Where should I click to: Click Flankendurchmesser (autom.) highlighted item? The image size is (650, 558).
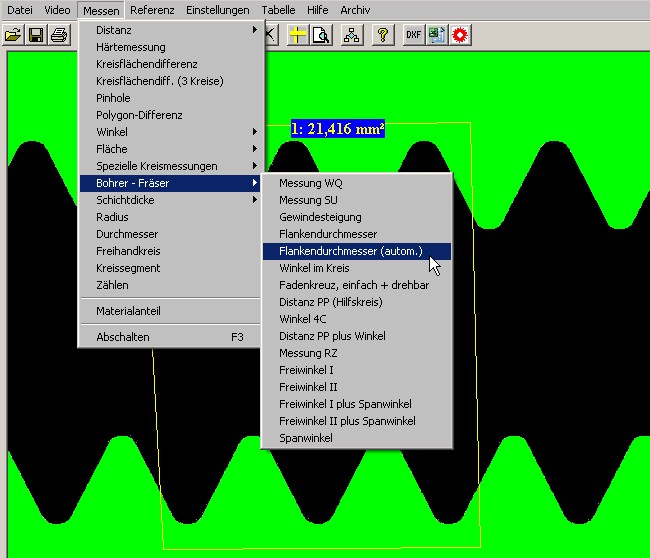pos(357,251)
